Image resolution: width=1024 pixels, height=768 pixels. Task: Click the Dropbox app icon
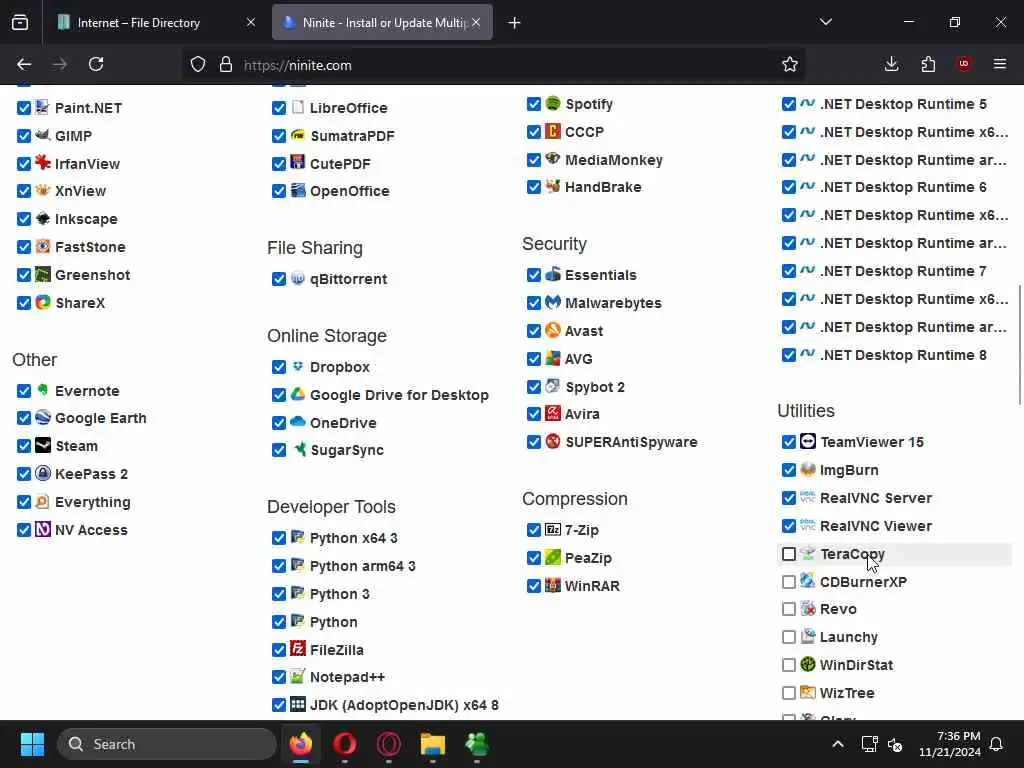tap(298, 366)
